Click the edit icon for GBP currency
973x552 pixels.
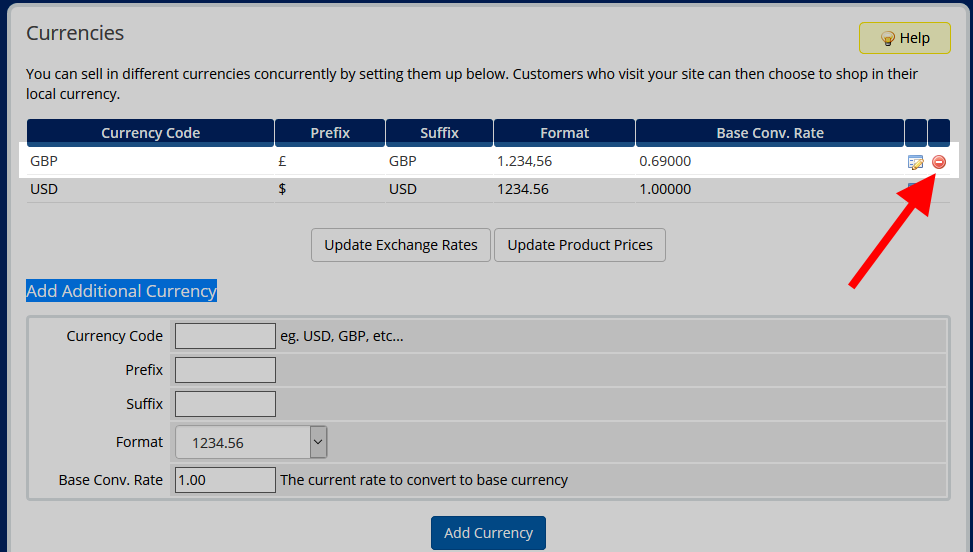click(915, 162)
